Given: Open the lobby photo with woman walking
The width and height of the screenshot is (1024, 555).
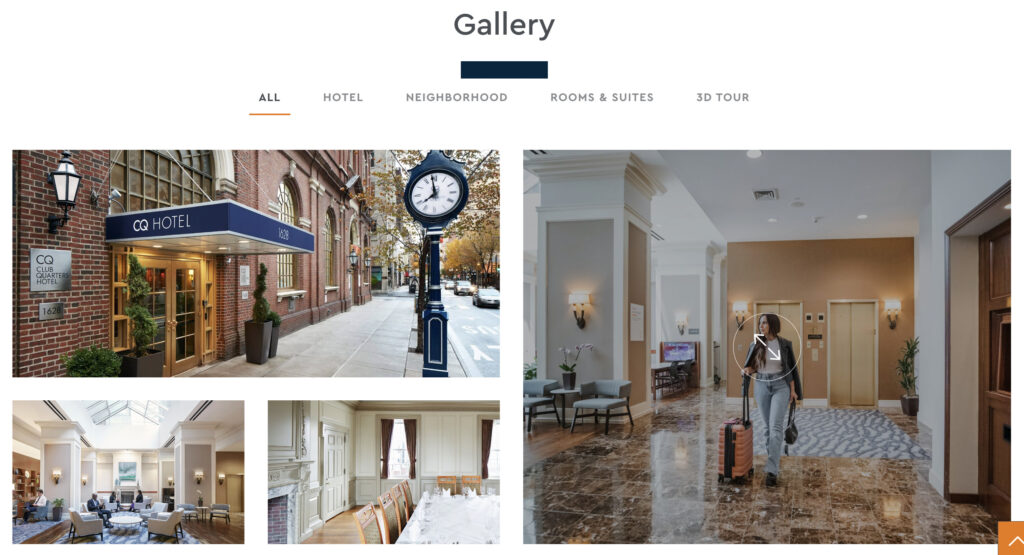Looking at the screenshot, I should [x=767, y=347].
